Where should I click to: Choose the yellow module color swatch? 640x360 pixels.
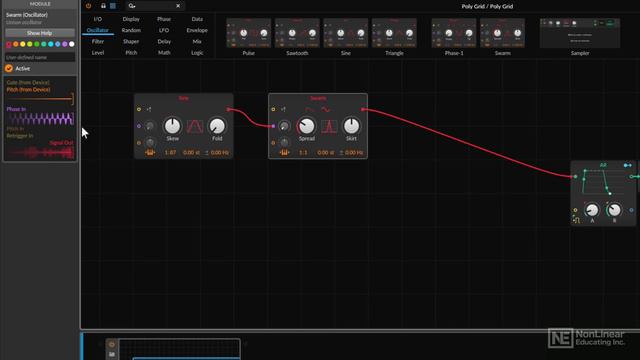point(23,44)
